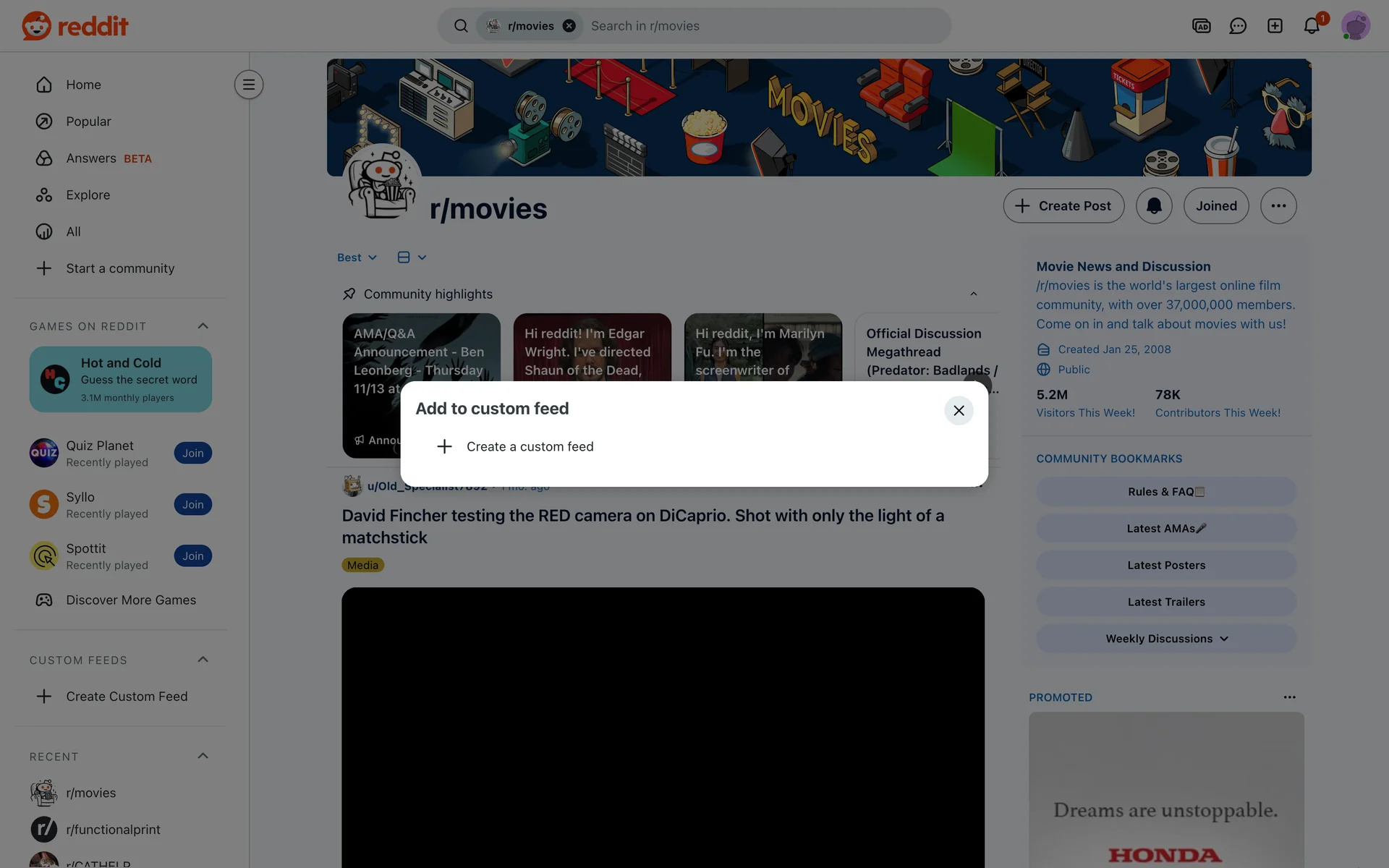This screenshot has height=868, width=1389.
Task: Click Create a custom feed plus icon
Action: point(444,446)
